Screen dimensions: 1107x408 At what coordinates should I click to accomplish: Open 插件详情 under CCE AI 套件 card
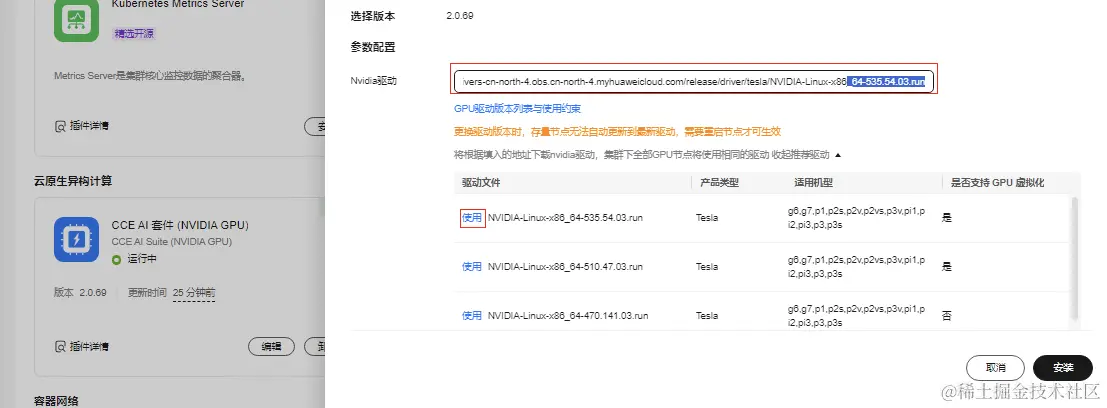(x=89, y=347)
